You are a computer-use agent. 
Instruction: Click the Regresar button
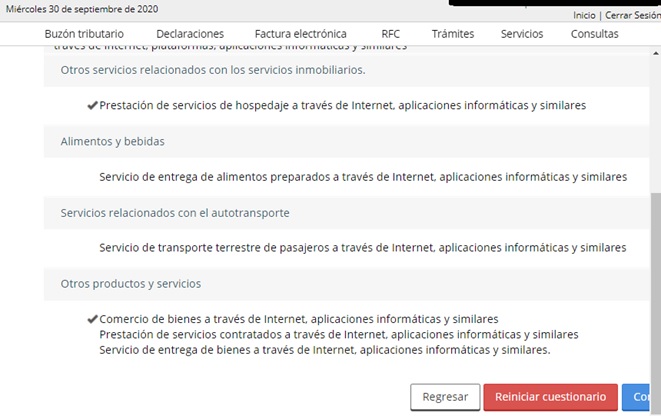point(445,397)
